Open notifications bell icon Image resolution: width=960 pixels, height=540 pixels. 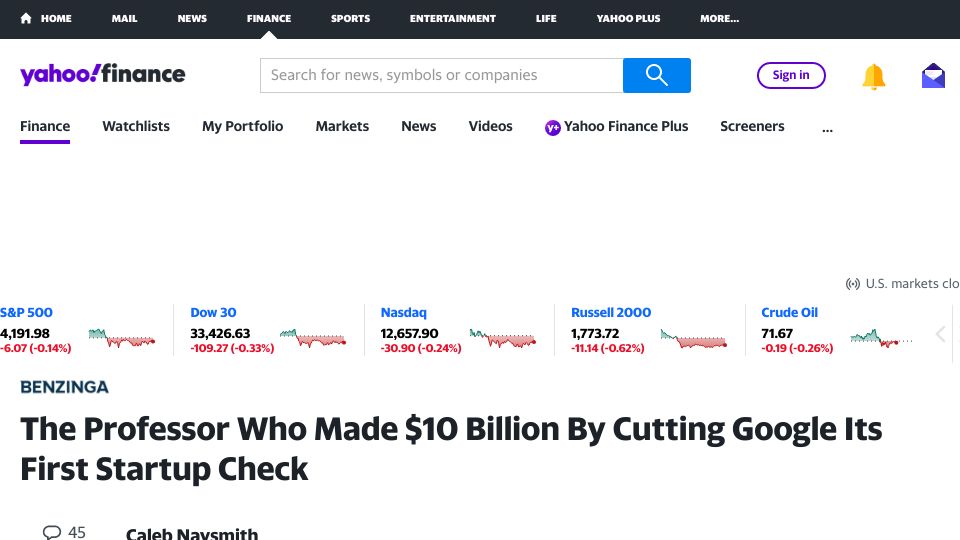(874, 77)
